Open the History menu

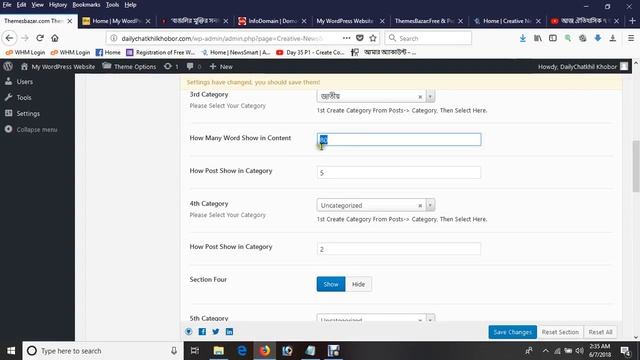(x=58, y=5)
